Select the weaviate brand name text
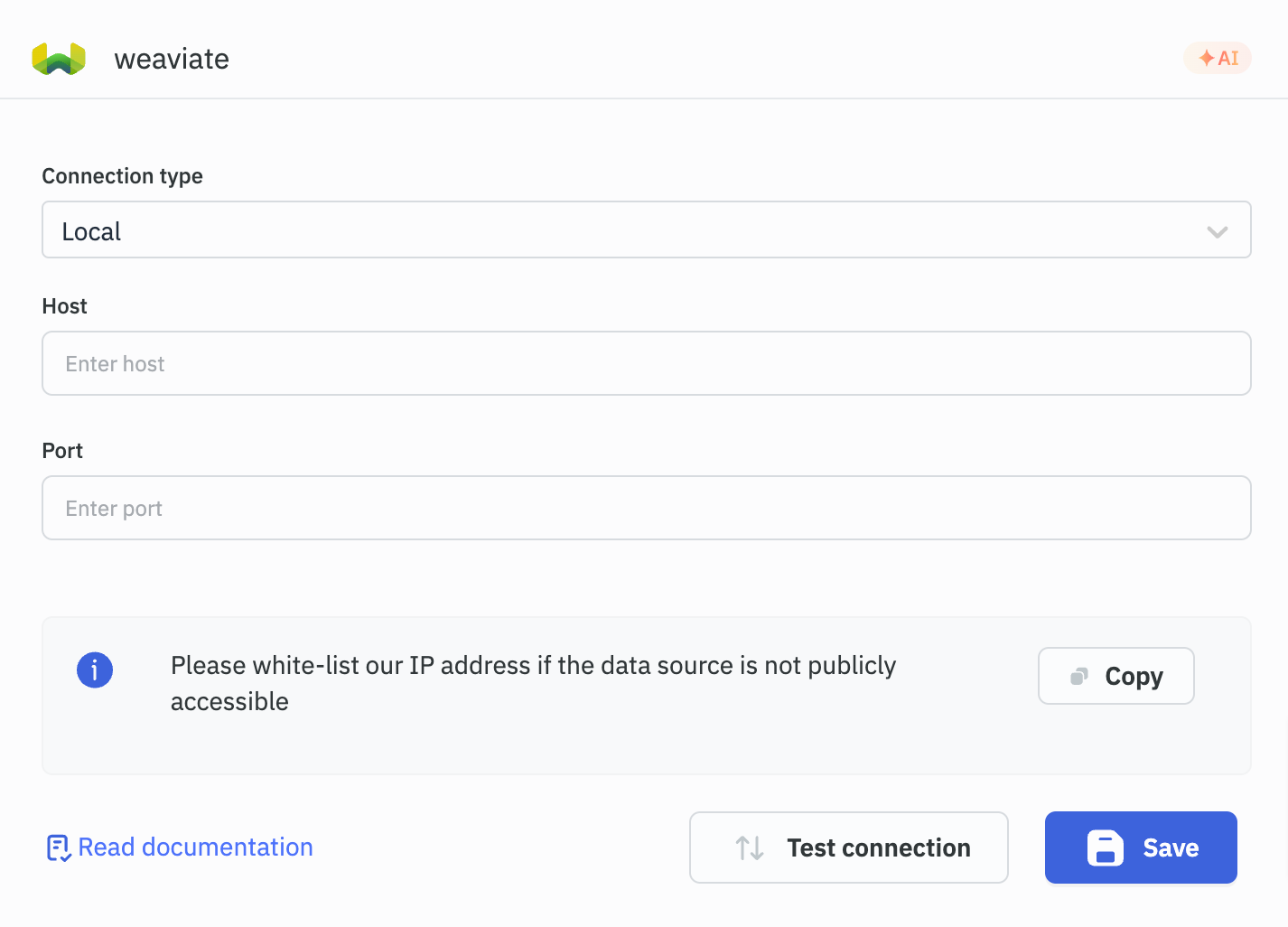Image resolution: width=1288 pixels, height=927 pixels. [x=171, y=58]
